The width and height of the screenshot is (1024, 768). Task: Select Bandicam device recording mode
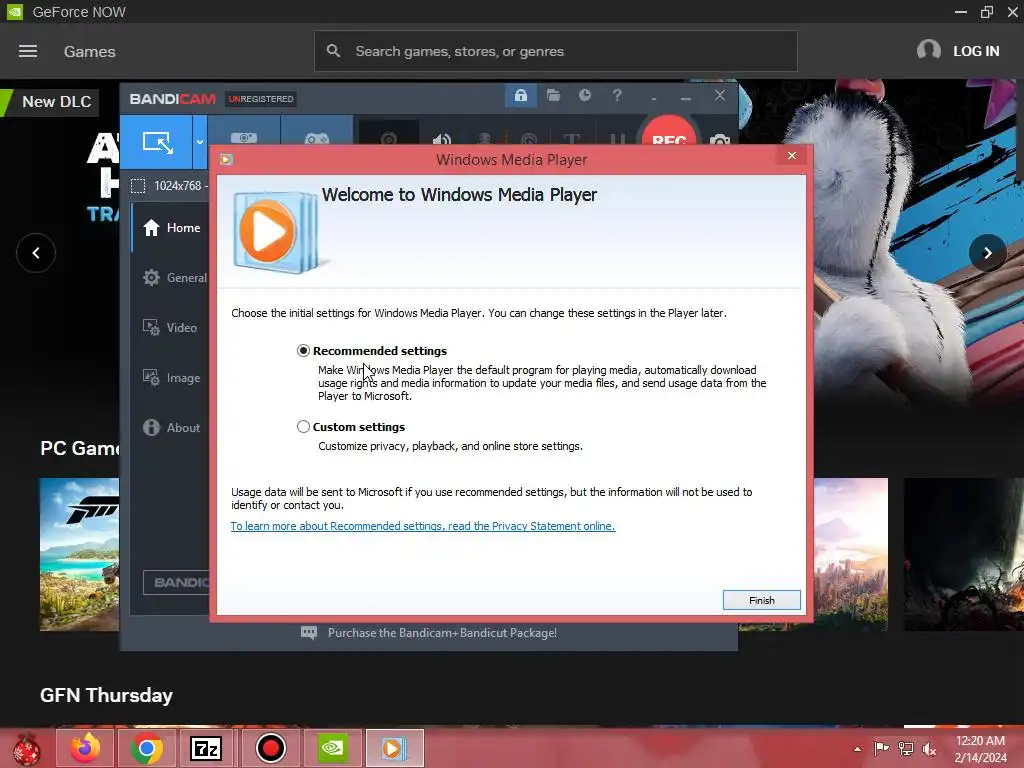pos(244,133)
